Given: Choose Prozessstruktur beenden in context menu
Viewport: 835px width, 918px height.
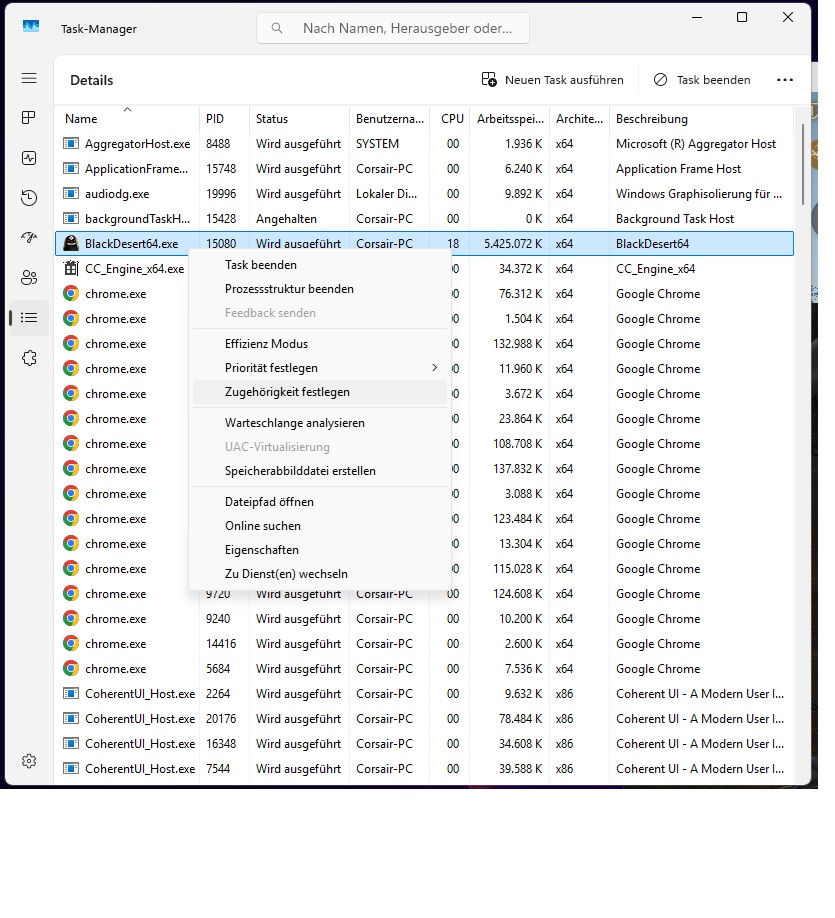Looking at the screenshot, I should tap(320, 289).
